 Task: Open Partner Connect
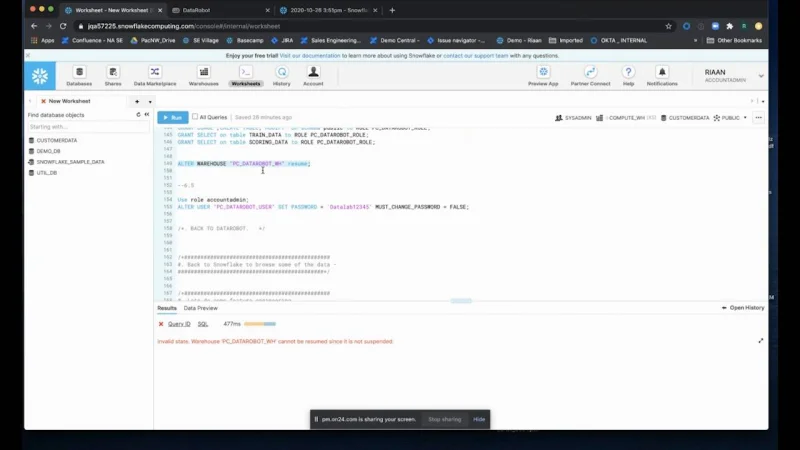pyautogui.click(x=590, y=76)
